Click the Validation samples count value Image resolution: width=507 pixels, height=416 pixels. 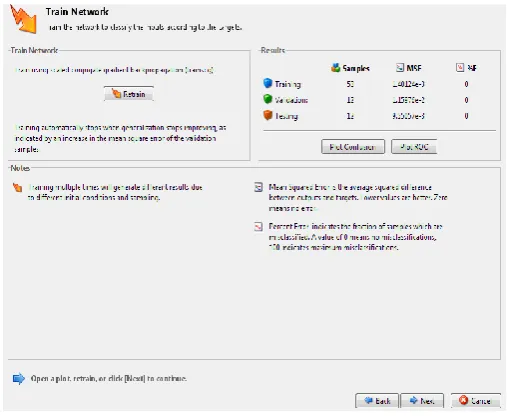(350, 100)
